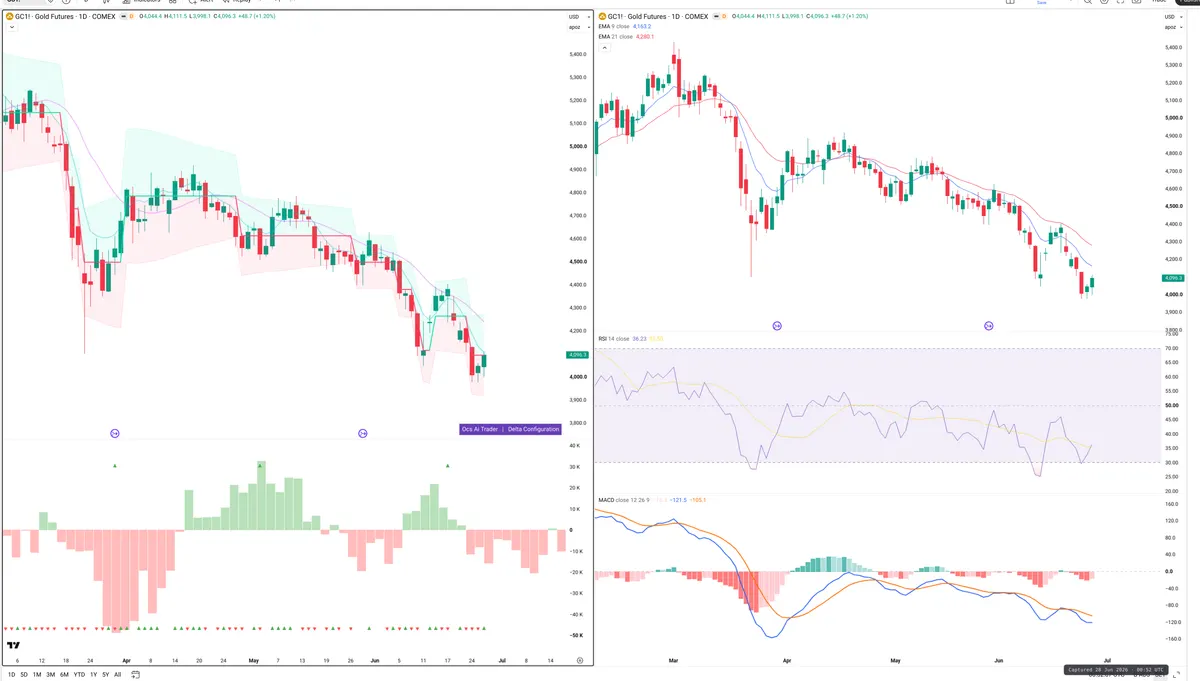Viewport: 1200px width, 681px height.
Task: Click orange D data-status badge in left chart
Action: [131, 17]
